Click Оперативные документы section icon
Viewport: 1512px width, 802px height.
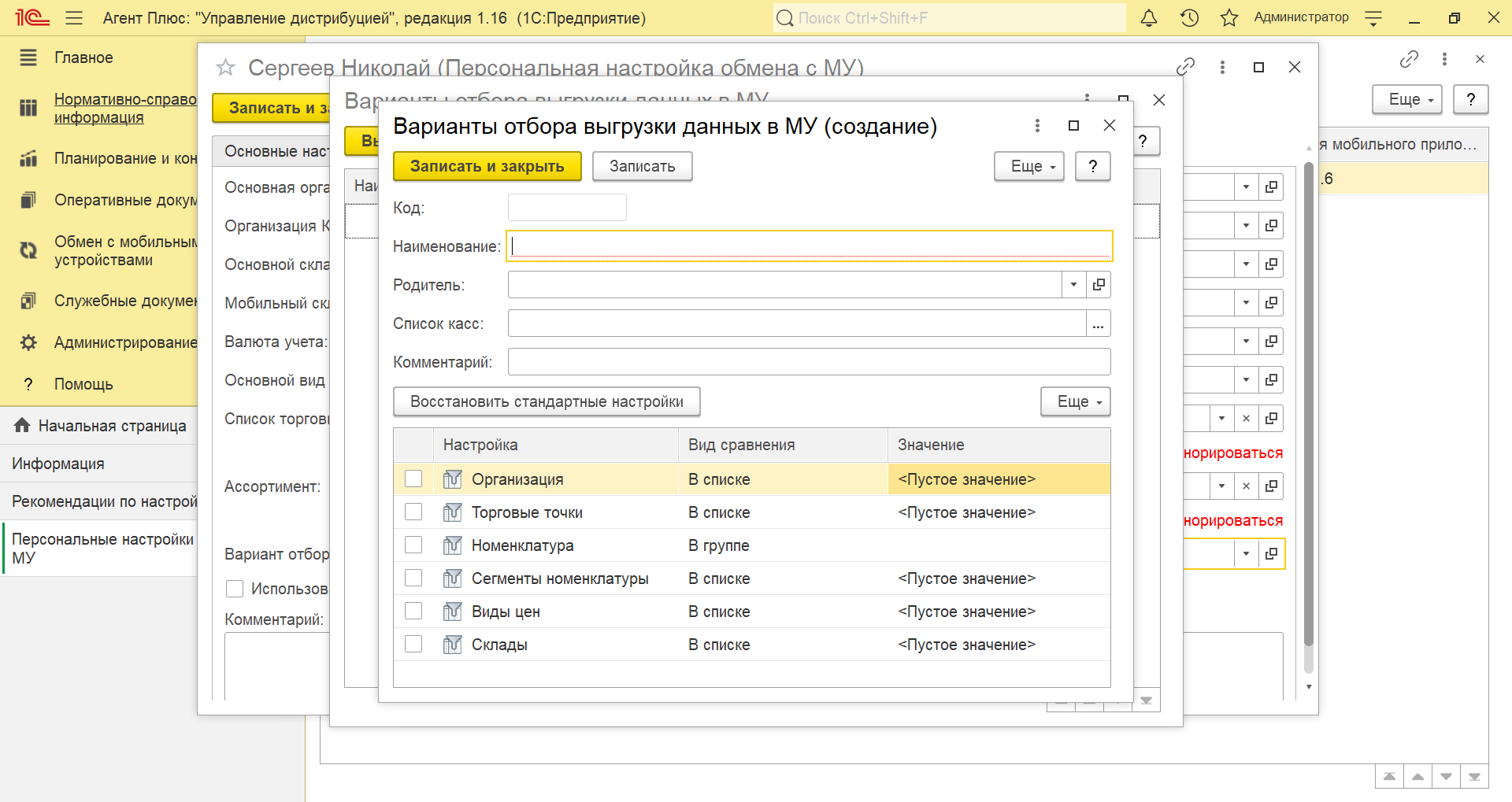click(28, 200)
